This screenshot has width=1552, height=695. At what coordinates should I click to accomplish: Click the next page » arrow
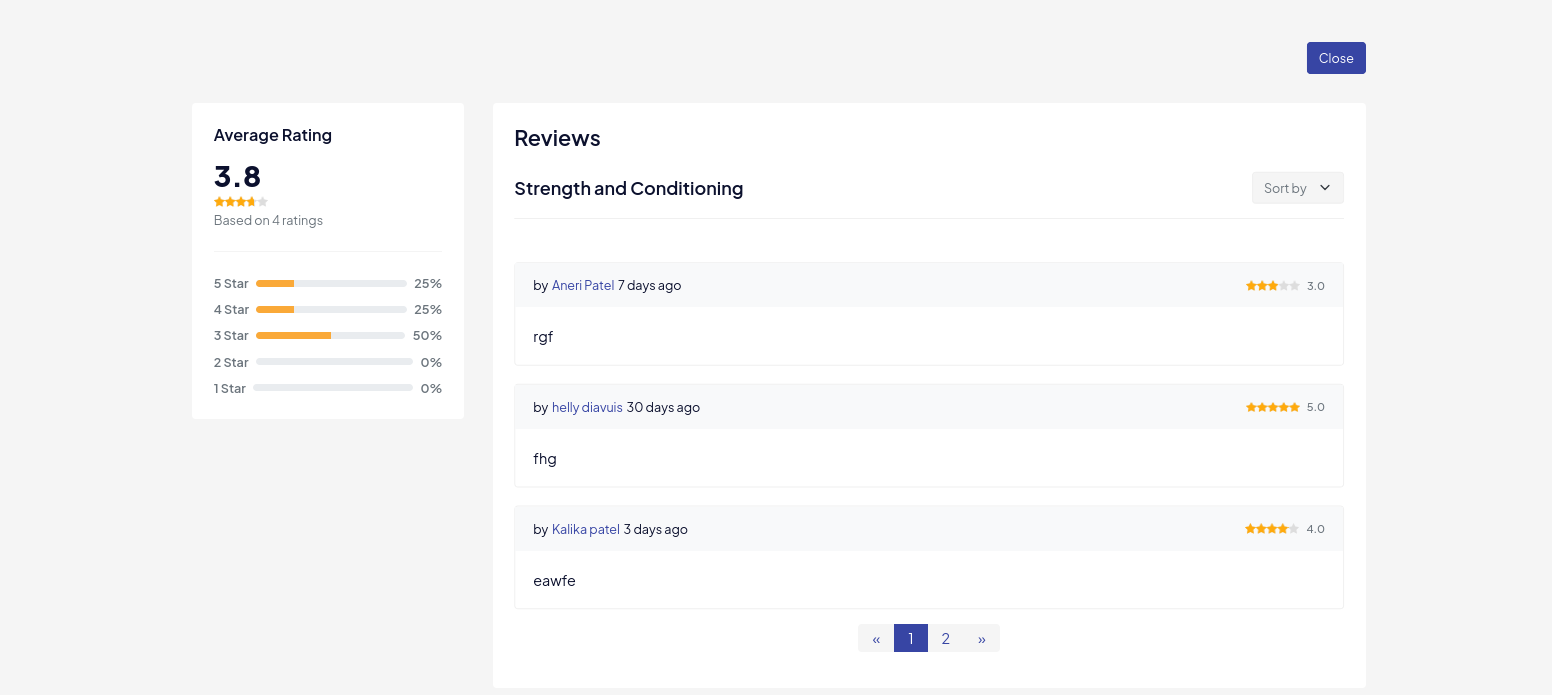982,638
